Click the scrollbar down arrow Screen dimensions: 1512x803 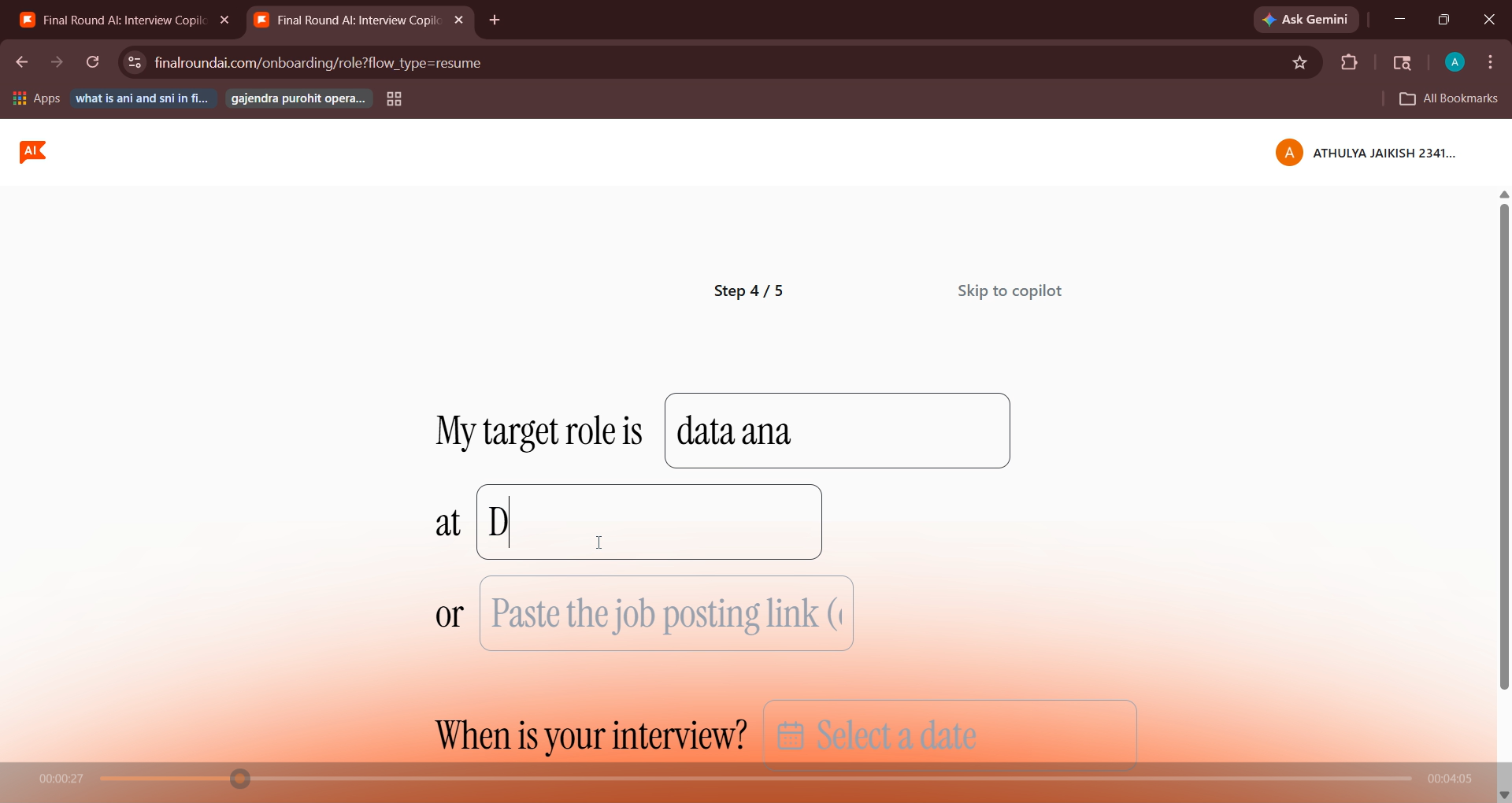(x=1504, y=795)
